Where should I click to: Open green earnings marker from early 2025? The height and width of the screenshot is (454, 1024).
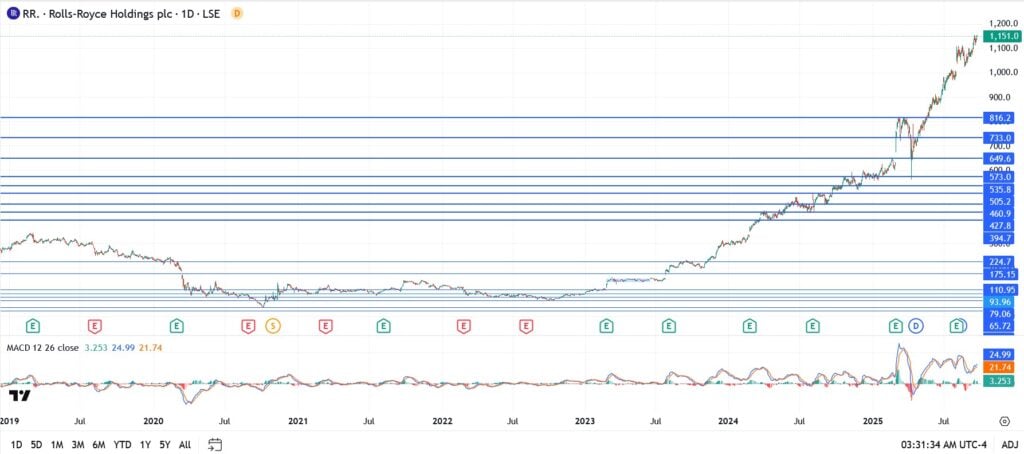[896, 325]
